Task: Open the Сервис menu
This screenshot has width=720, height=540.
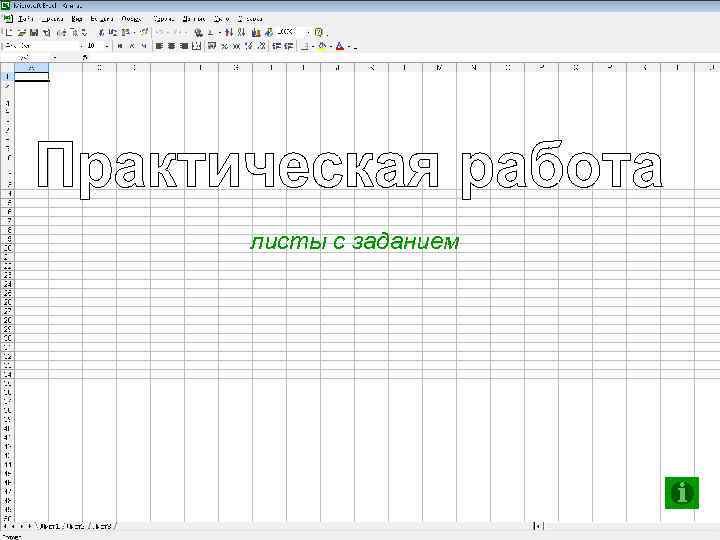Action: [163, 19]
